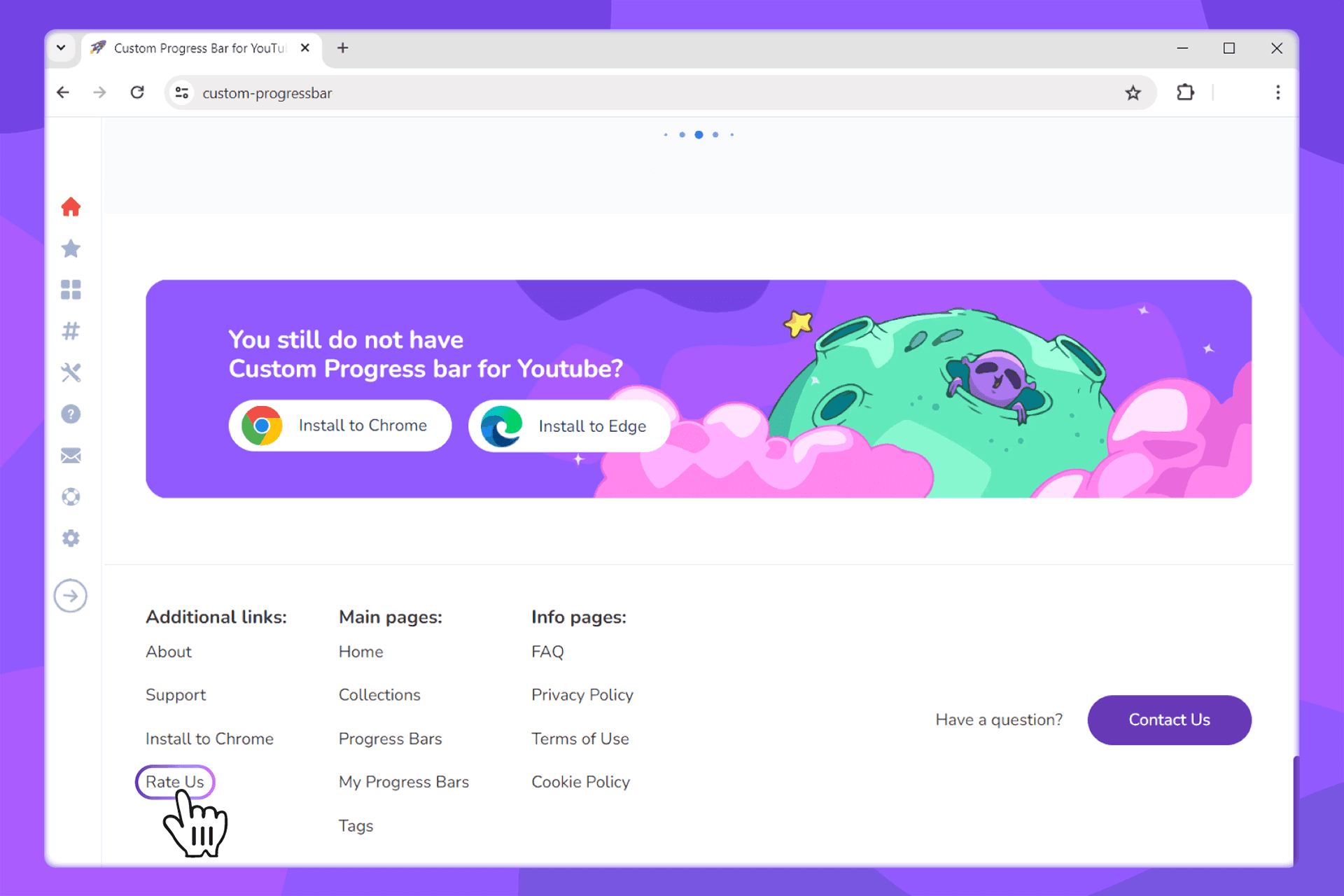The width and height of the screenshot is (1344, 896).
Task: Open the Home footer link
Action: (x=360, y=652)
